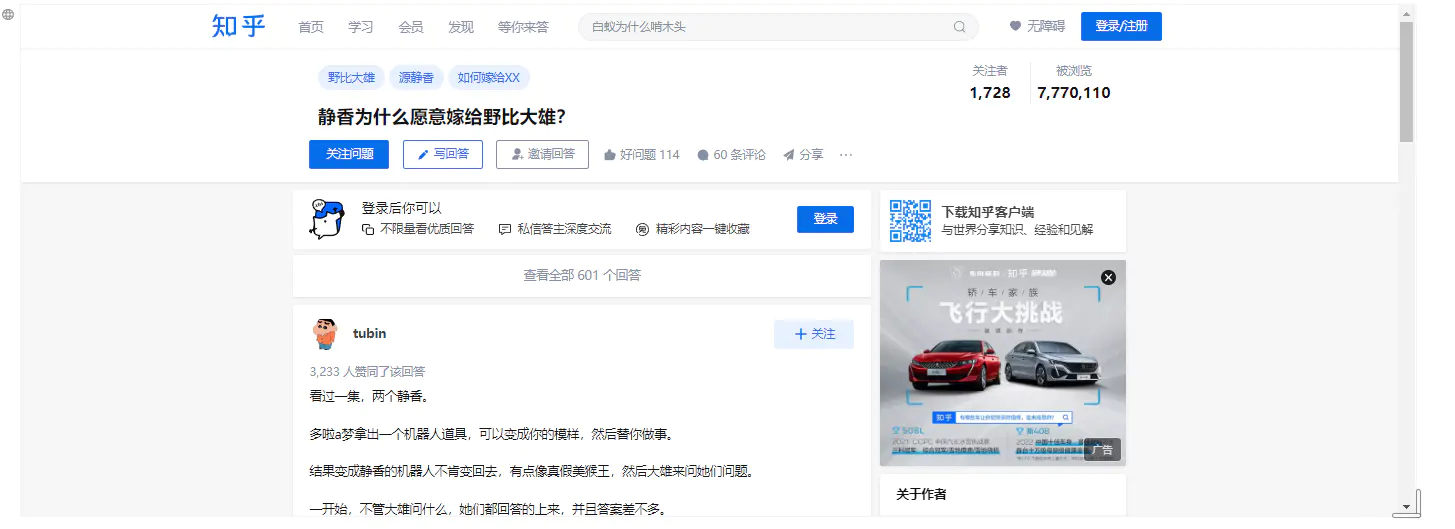Screen dimensions: 1455x529
Task: Click 不限量看优质回答 feature item
Action: click(x=418, y=229)
